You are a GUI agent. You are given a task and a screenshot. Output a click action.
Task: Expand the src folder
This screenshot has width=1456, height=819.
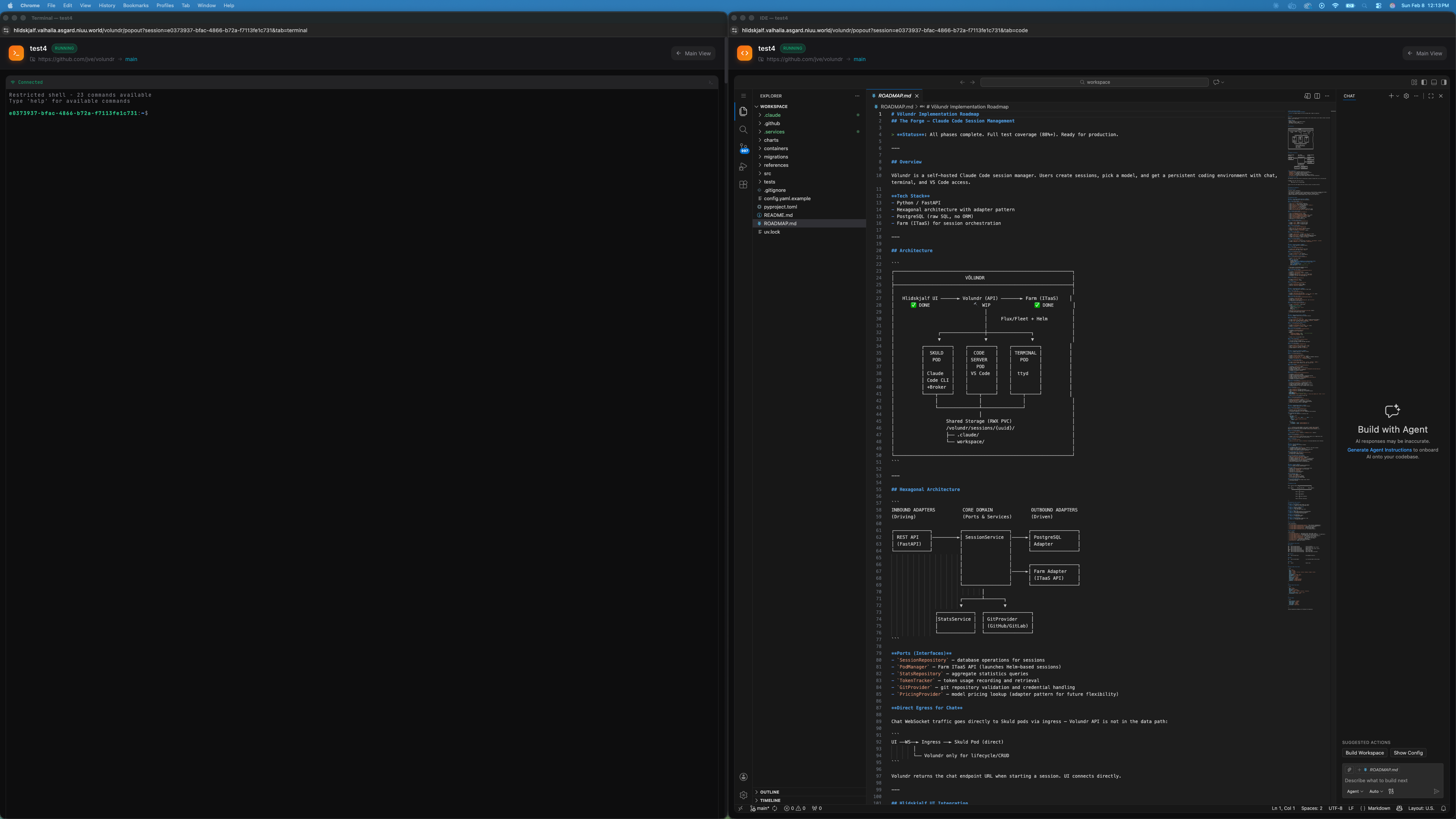coord(767,174)
